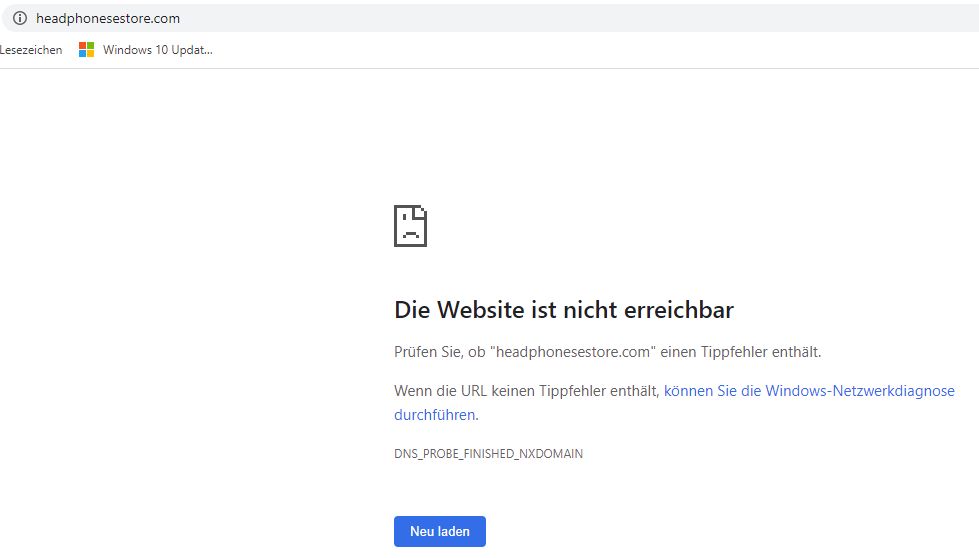Open the Windows 10 Update bookmark

pyautogui.click(x=145, y=50)
